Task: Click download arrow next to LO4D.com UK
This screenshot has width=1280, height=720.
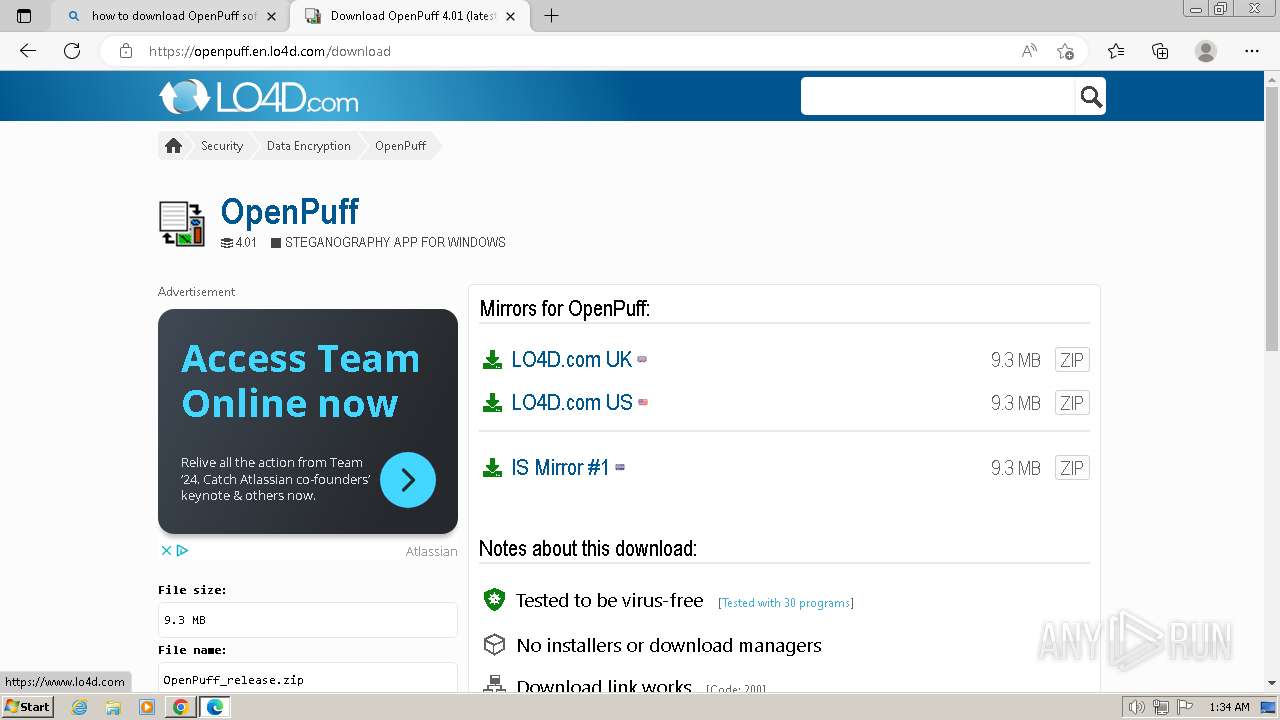Action: point(492,360)
